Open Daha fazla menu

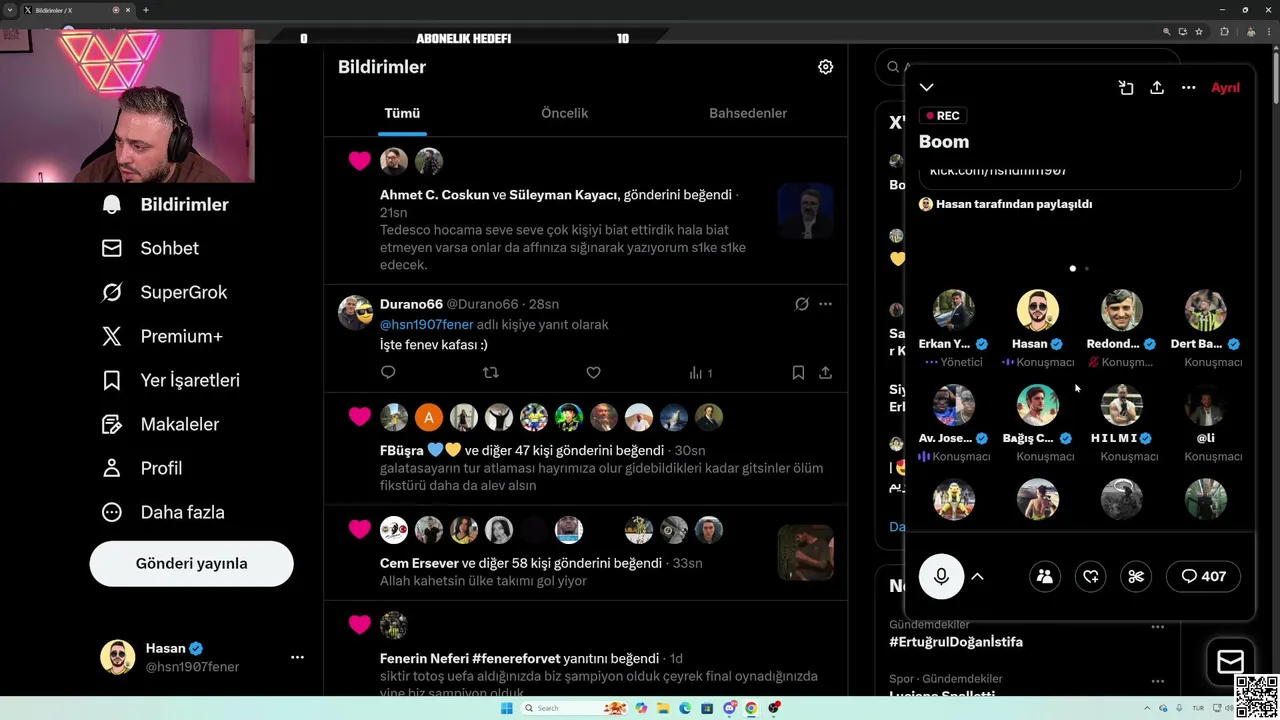click(164, 512)
